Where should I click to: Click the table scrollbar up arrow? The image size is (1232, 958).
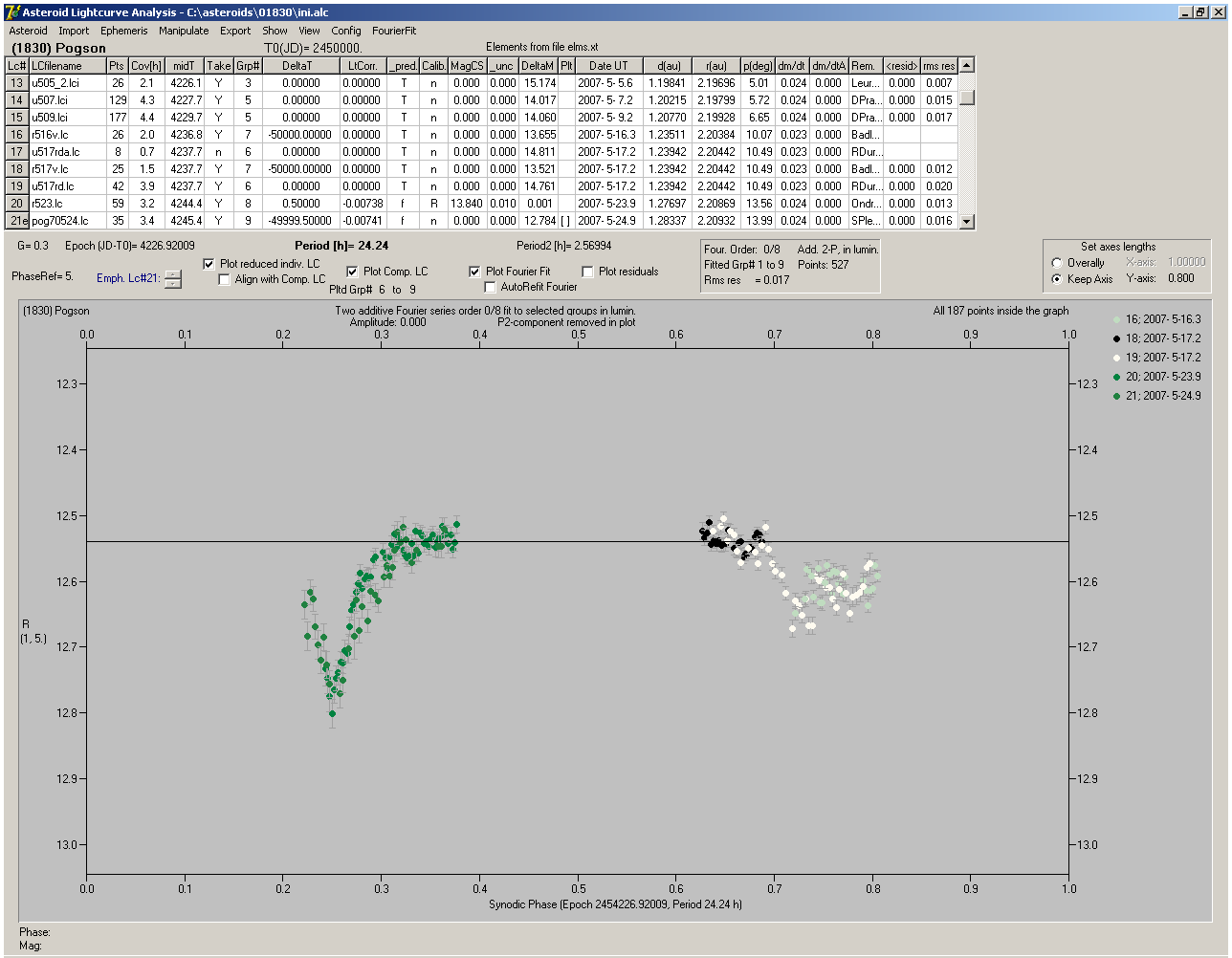click(x=967, y=65)
